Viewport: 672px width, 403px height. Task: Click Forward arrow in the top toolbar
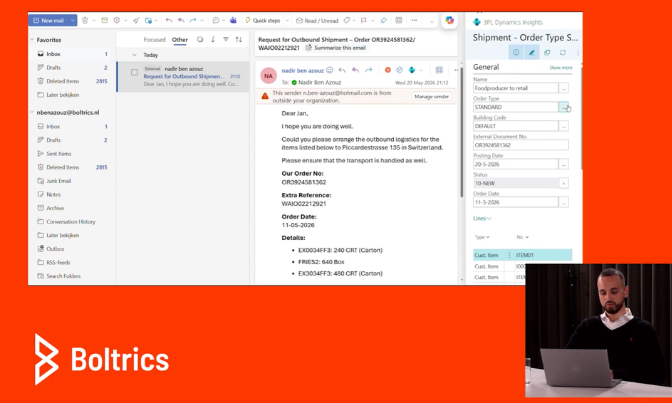pyautogui.click(x=193, y=20)
